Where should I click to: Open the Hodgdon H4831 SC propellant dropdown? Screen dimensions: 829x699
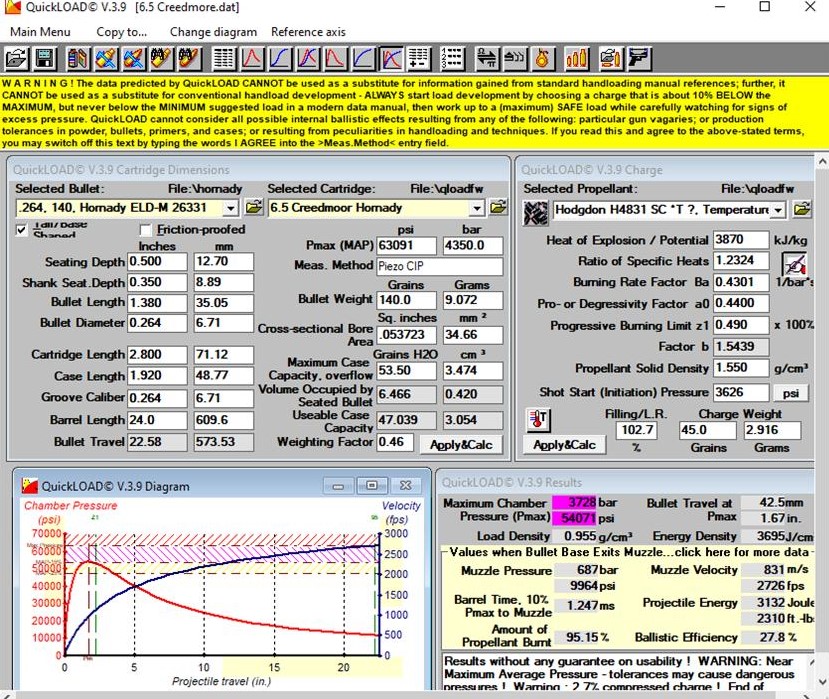tap(778, 210)
